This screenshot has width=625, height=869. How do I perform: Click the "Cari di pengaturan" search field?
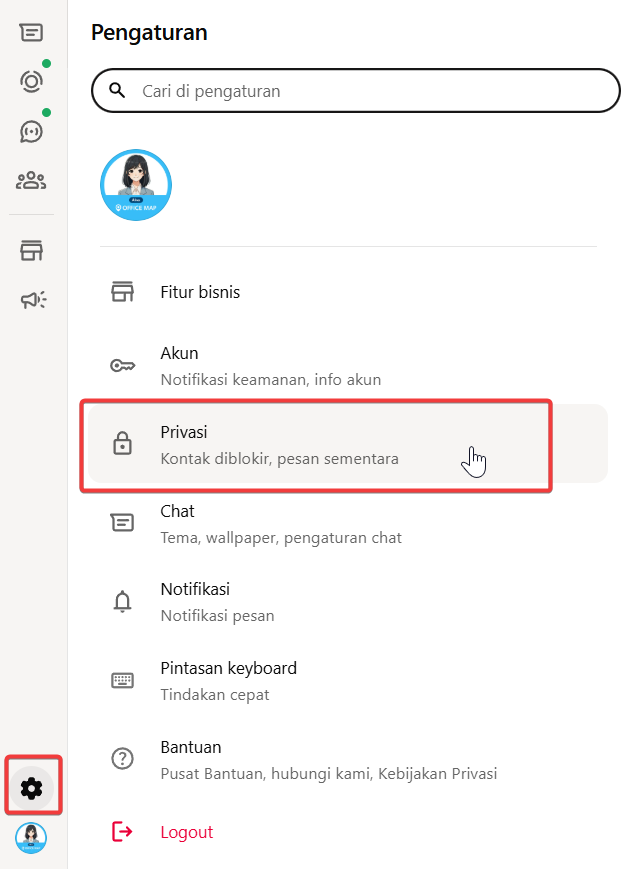pos(370,91)
